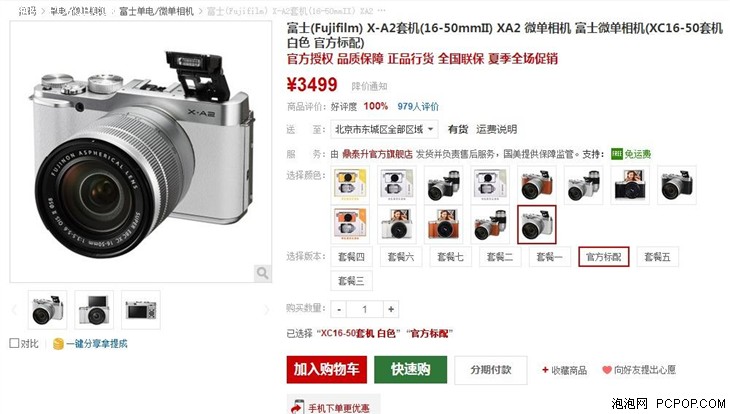Click the red 加入购物车 button

click(x=327, y=370)
